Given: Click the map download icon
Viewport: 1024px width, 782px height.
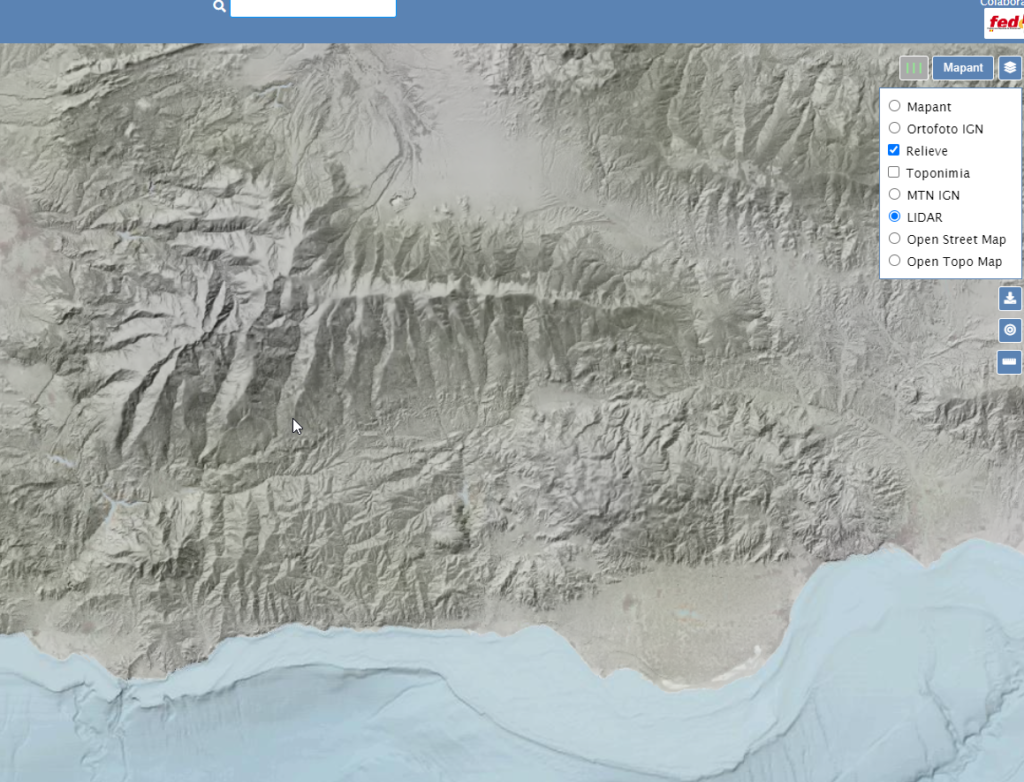Looking at the screenshot, I should pos(1009,297).
